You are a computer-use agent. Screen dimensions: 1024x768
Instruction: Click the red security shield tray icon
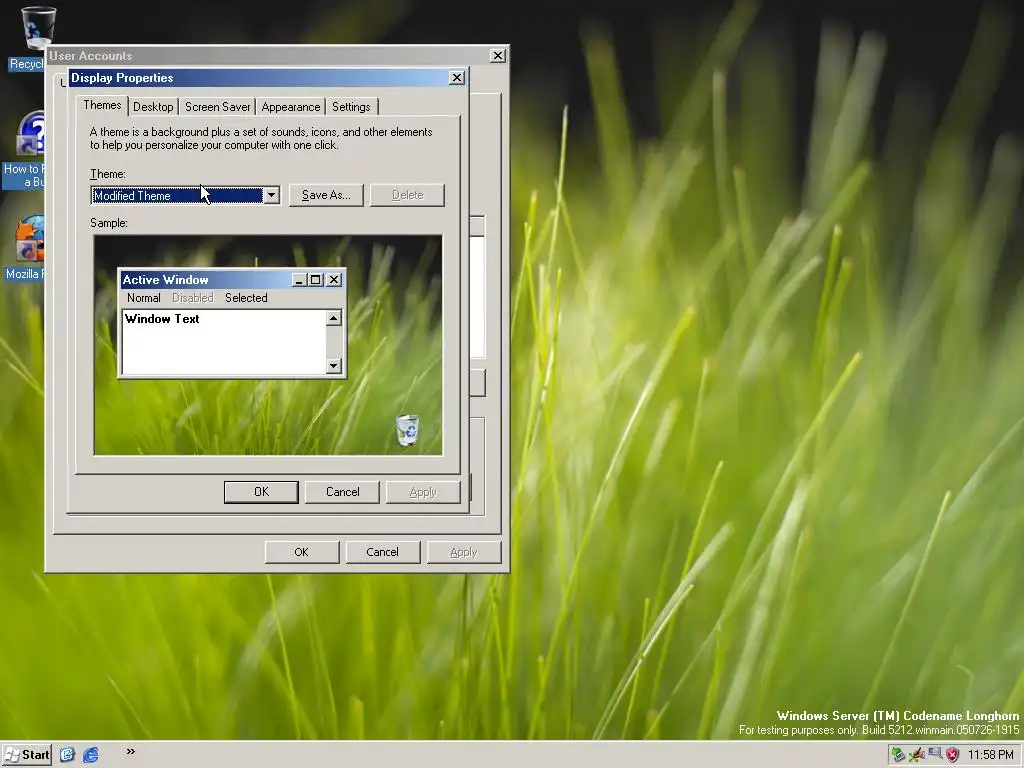coord(953,755)
